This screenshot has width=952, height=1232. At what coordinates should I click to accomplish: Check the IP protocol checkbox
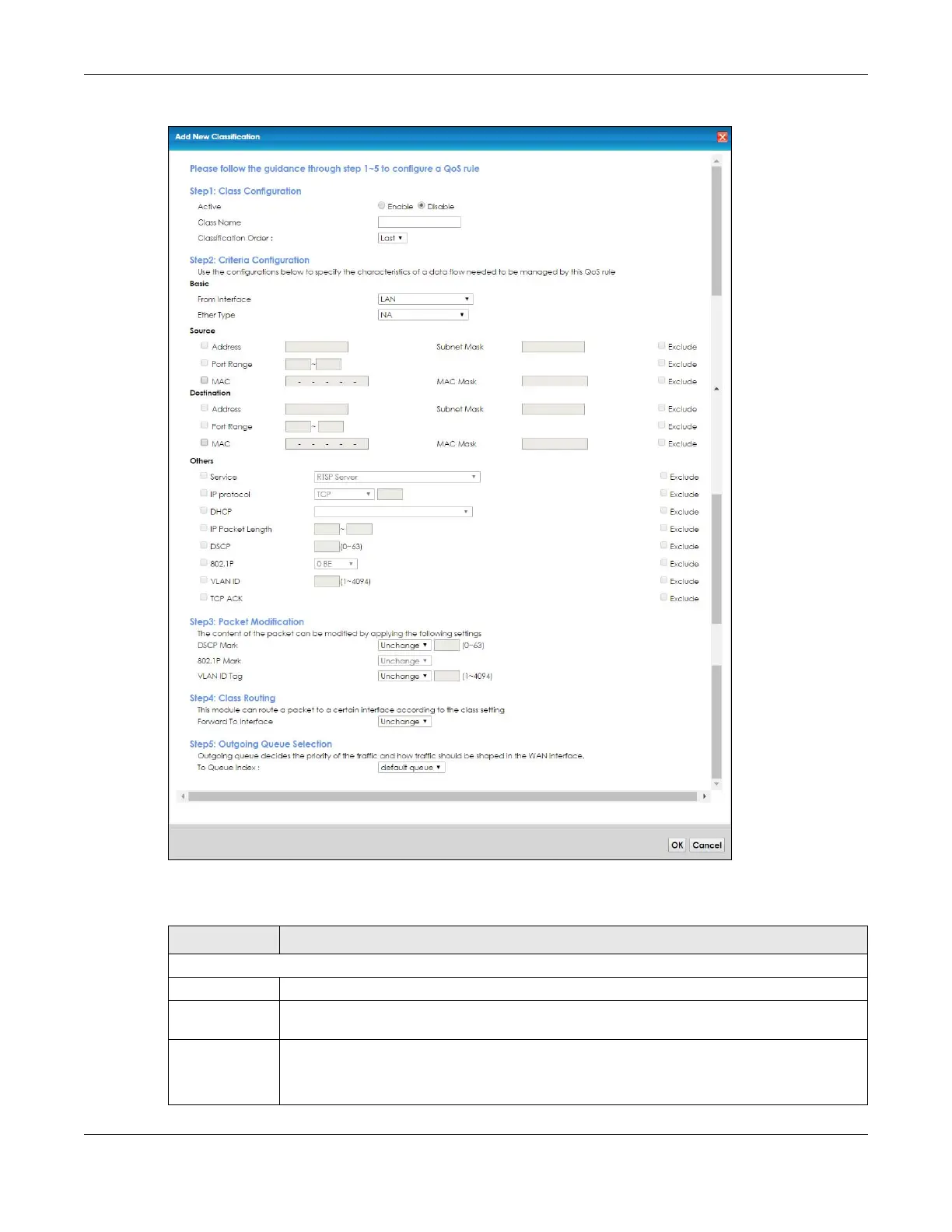pos(203,493)
